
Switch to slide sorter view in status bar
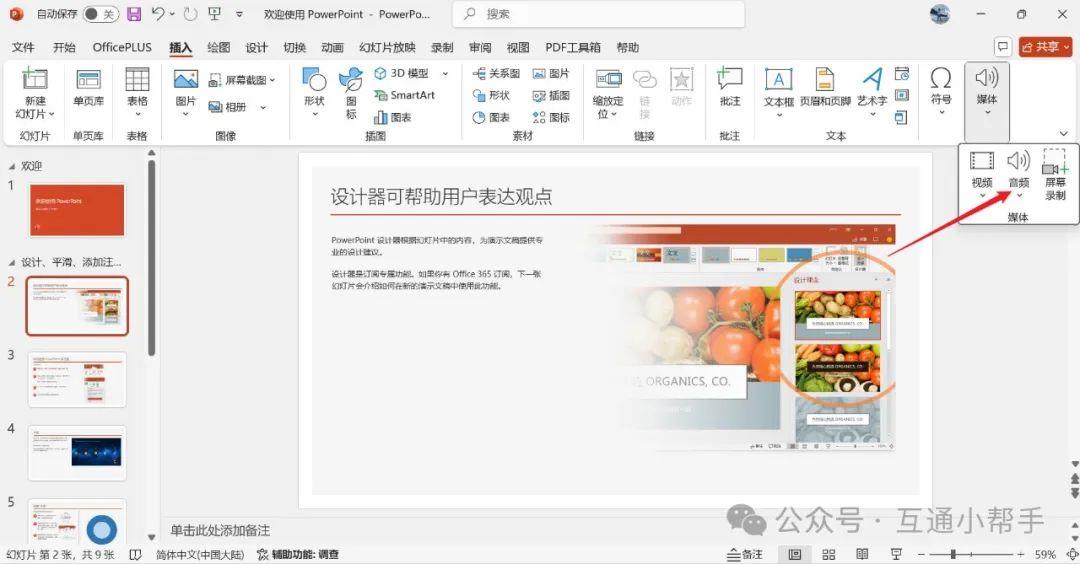click(829, 554)
